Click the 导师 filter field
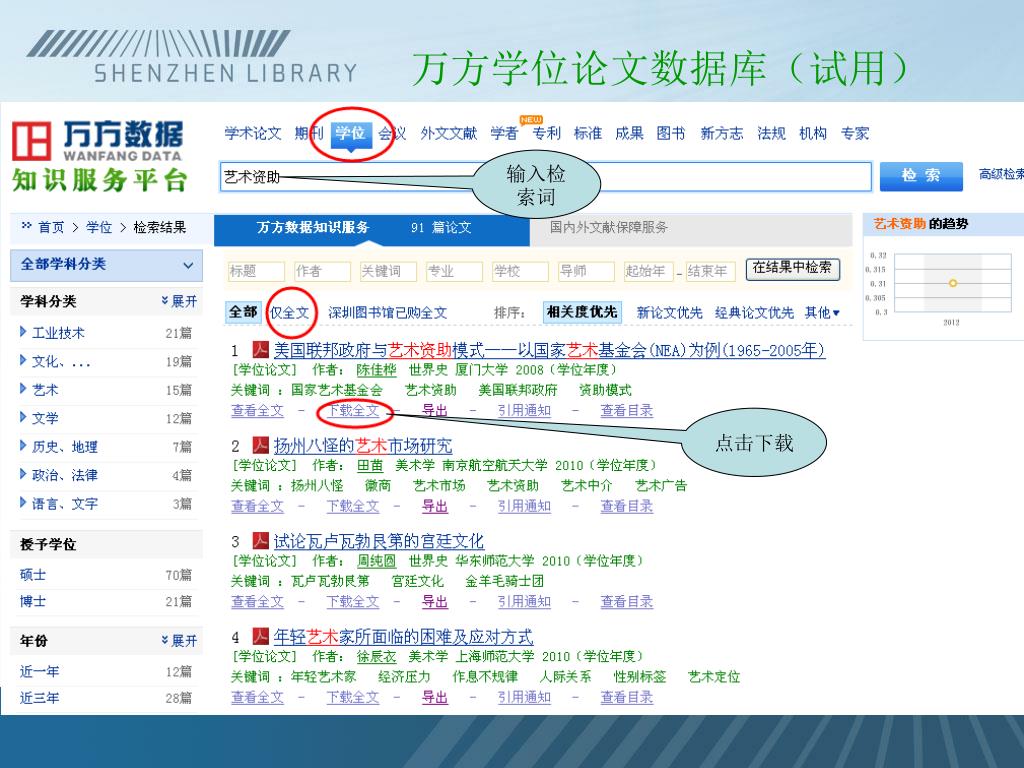The height and width of the screenshot is (768, 1024). [586, 271]
